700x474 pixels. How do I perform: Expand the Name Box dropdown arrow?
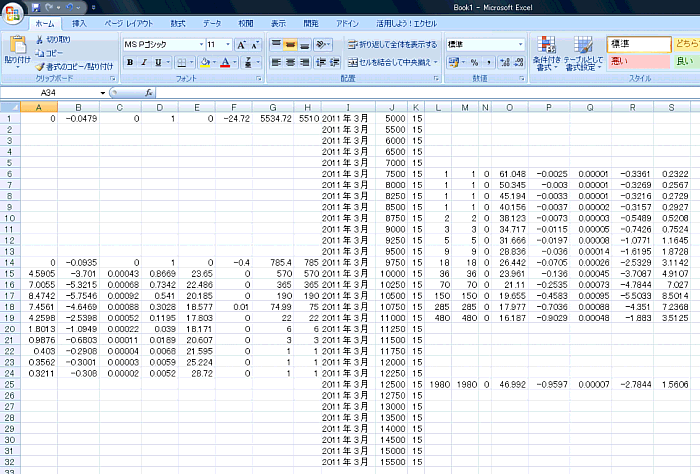point(103,93)
